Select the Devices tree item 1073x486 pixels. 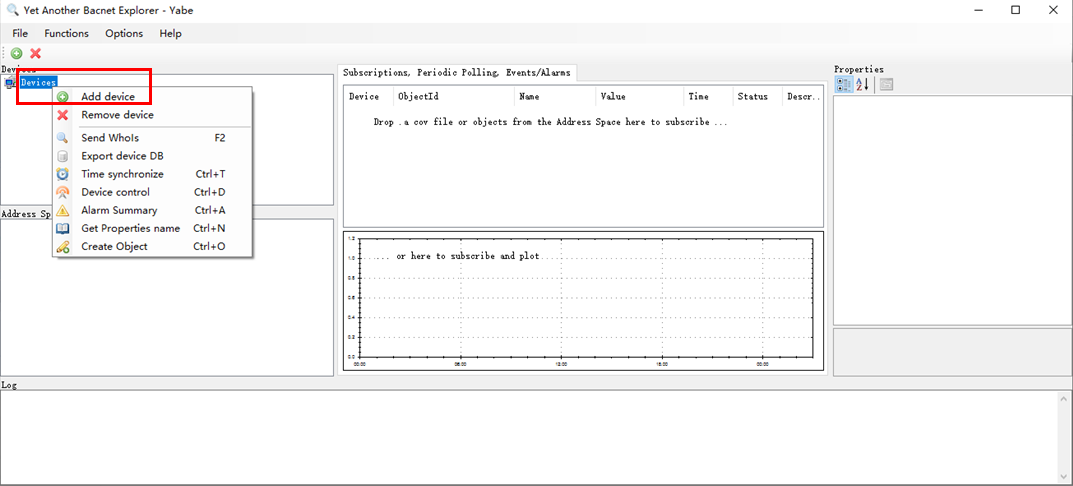pyautogui.click(x=38, y=82)
